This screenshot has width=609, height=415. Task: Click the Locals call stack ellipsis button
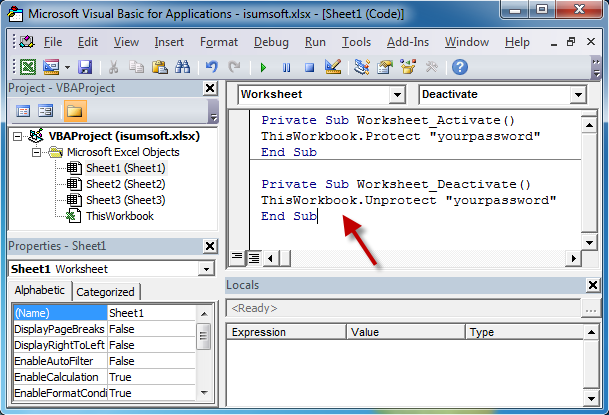point(591,309)
